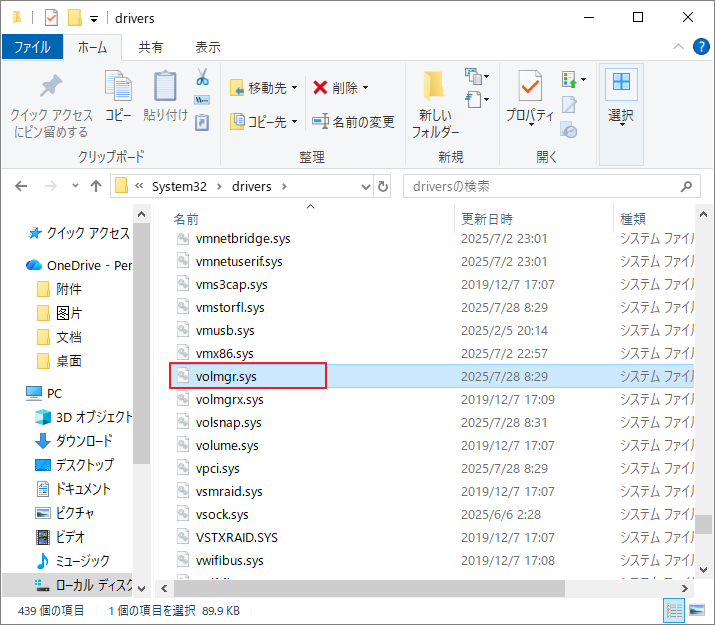Open the Copy to (コピー先) dropdown
Screen dimensions: 715x625
[x=264, y=122]
